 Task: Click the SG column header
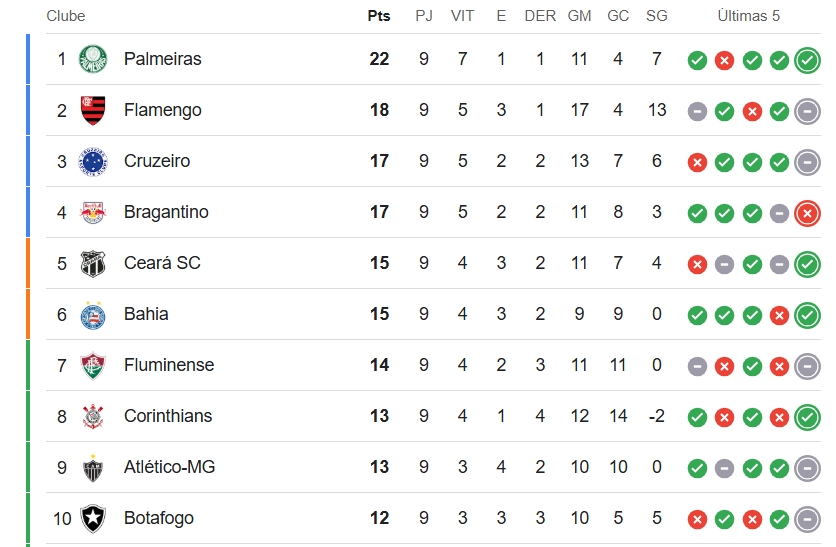657,16
